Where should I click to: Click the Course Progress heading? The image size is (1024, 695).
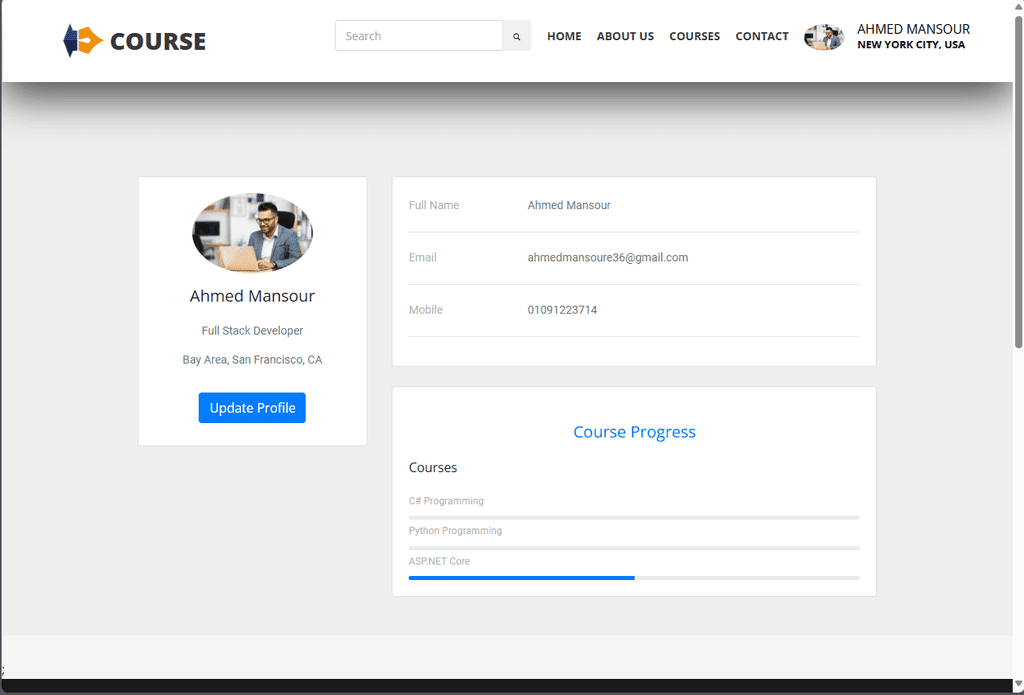click(634, 432)
